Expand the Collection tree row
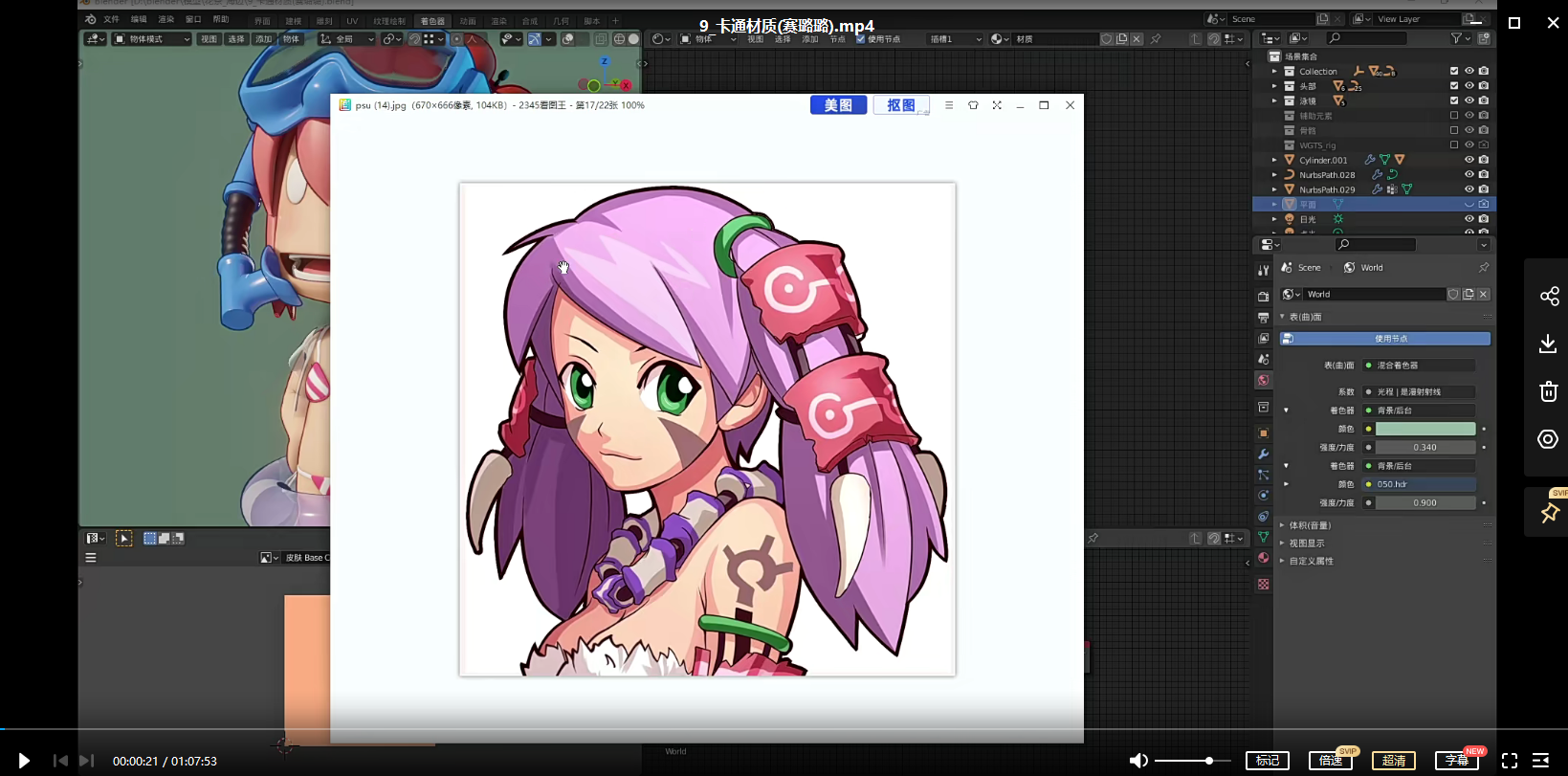 tap(1274, 72)
